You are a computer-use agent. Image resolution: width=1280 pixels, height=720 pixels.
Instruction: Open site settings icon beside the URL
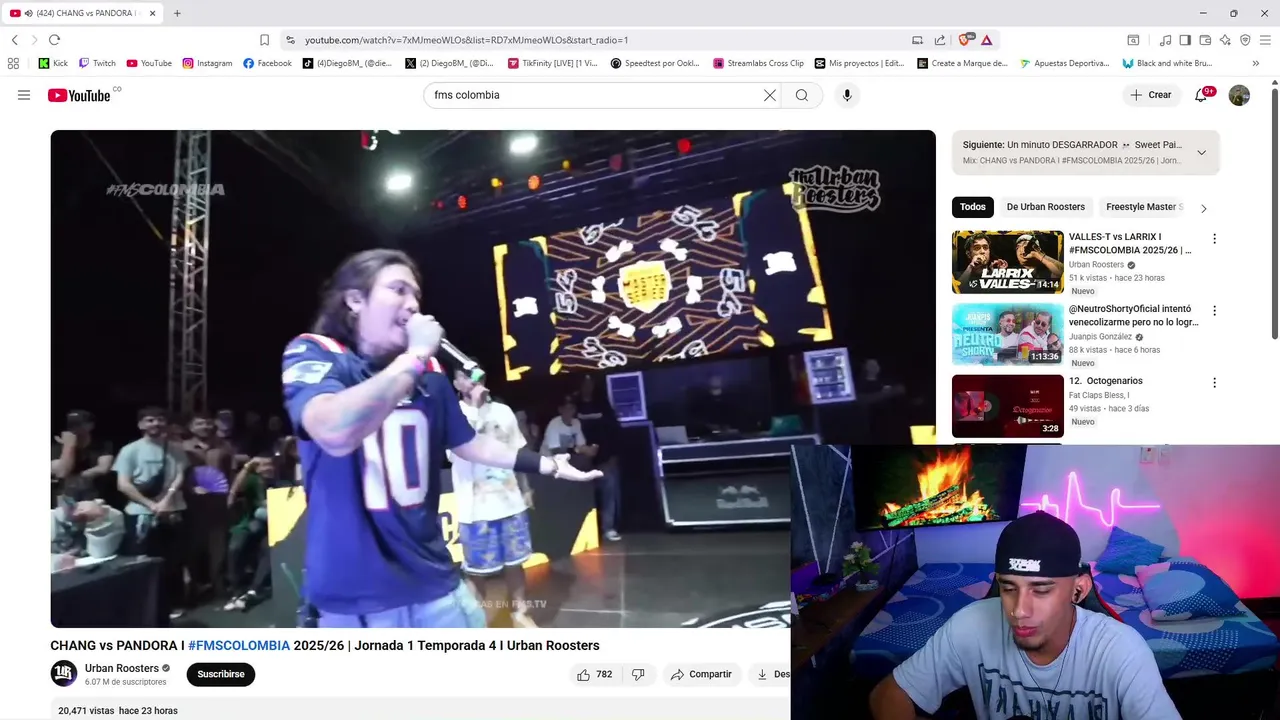pos(290,40)
